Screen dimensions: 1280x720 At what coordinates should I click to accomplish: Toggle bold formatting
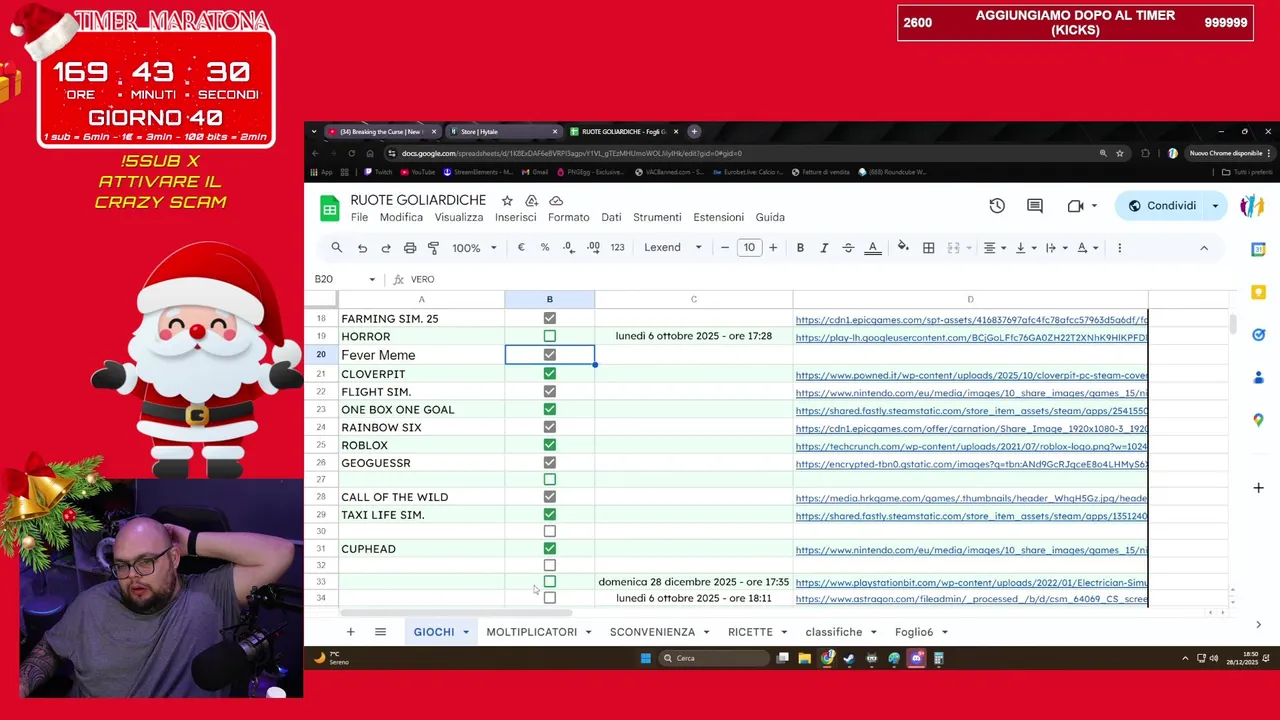(x=800, y=248)
